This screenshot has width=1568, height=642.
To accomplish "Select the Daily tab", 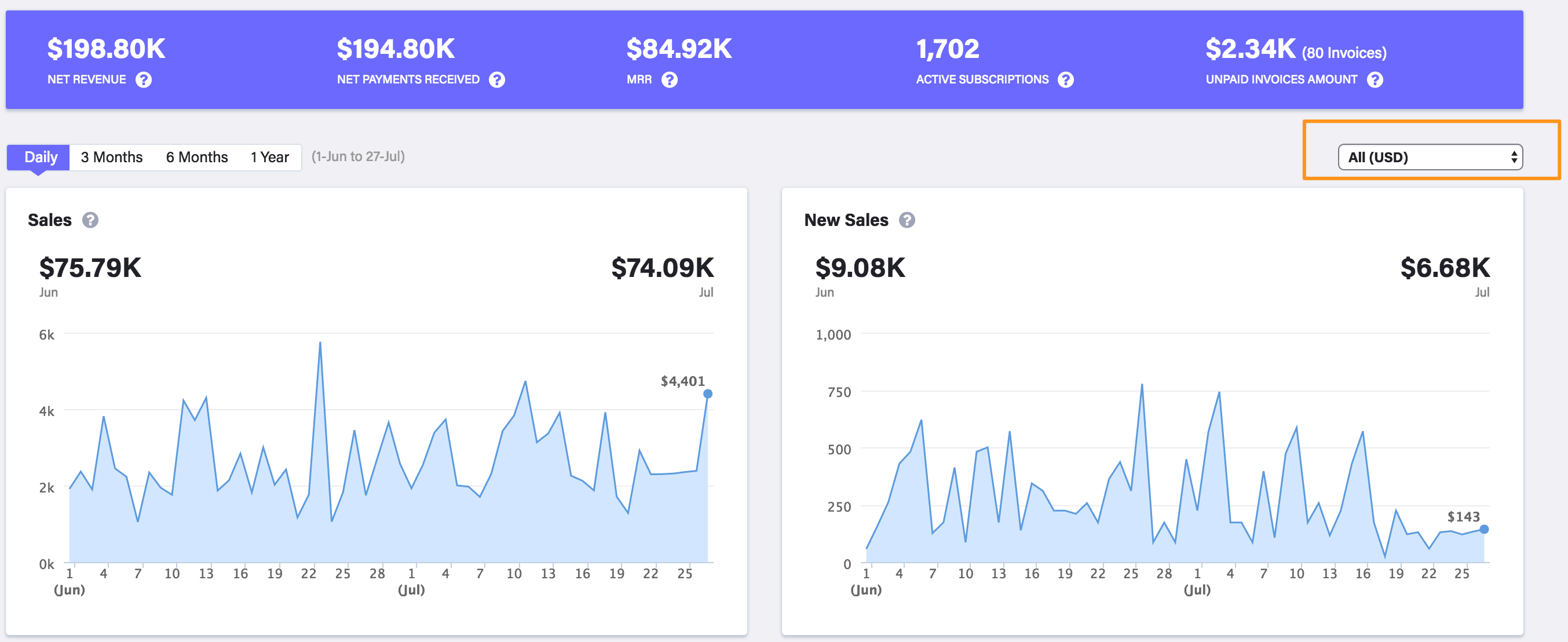I will (38, 157).
